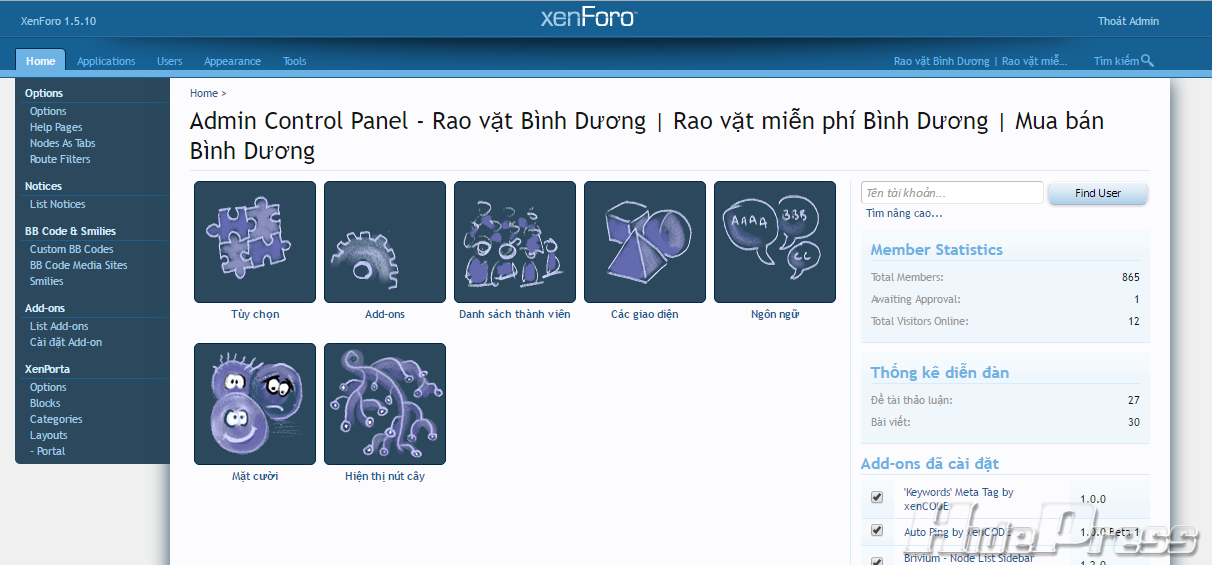Open the Mặt cười smilies icon
Viewport: 1212px width, 565px height.
255,404
